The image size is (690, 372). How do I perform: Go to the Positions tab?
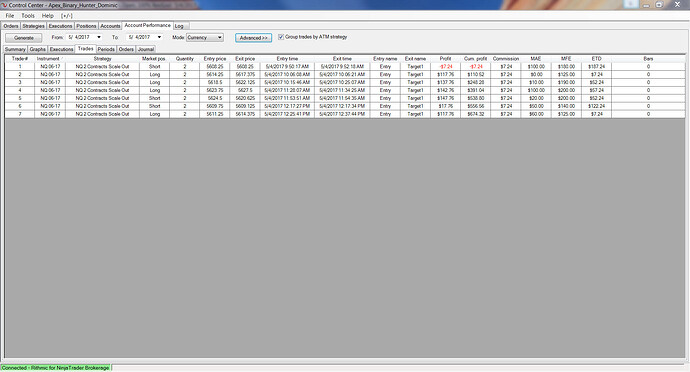[x=86, y=26]
